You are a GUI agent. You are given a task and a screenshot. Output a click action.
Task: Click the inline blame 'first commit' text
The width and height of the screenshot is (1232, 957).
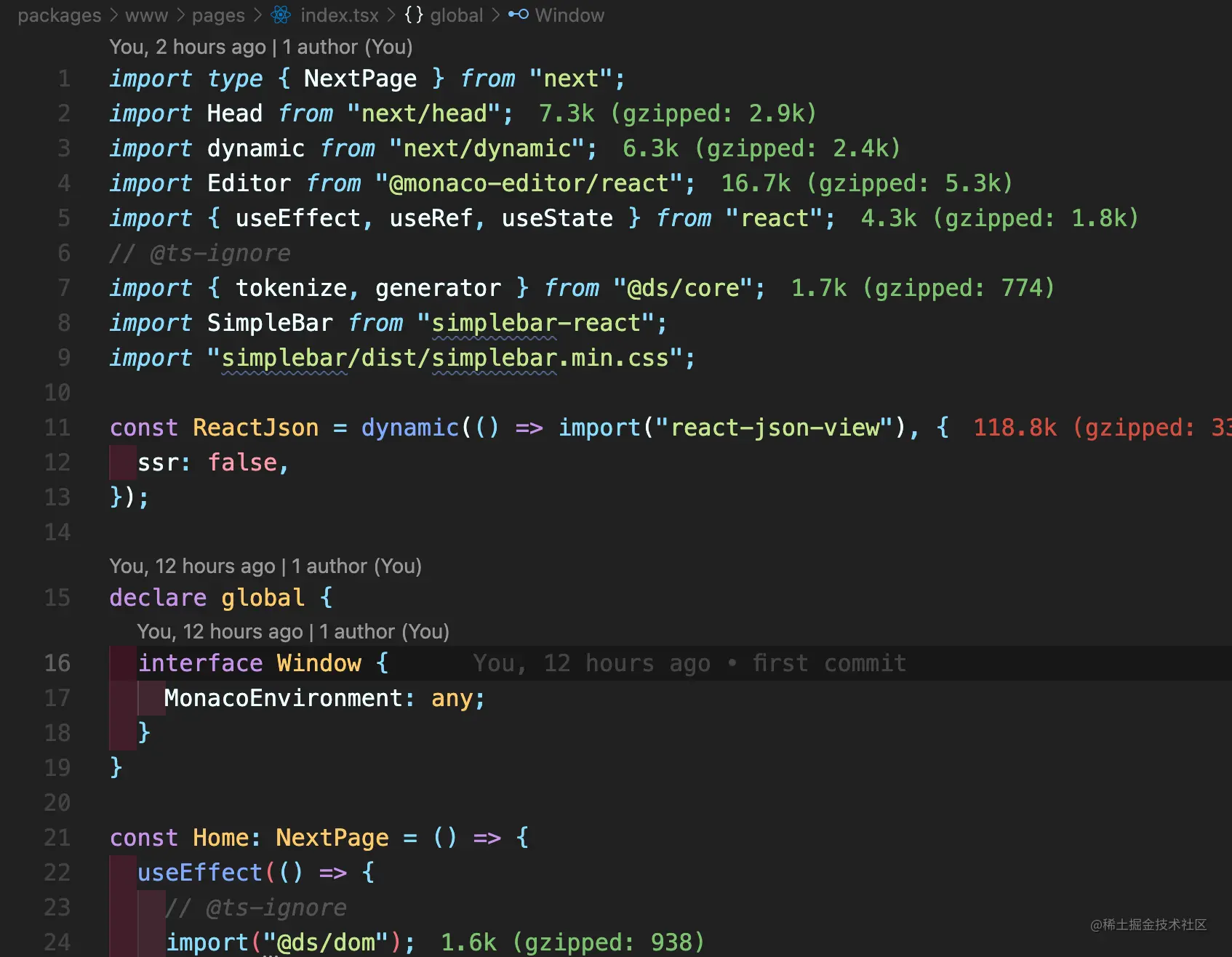(828, 663)
